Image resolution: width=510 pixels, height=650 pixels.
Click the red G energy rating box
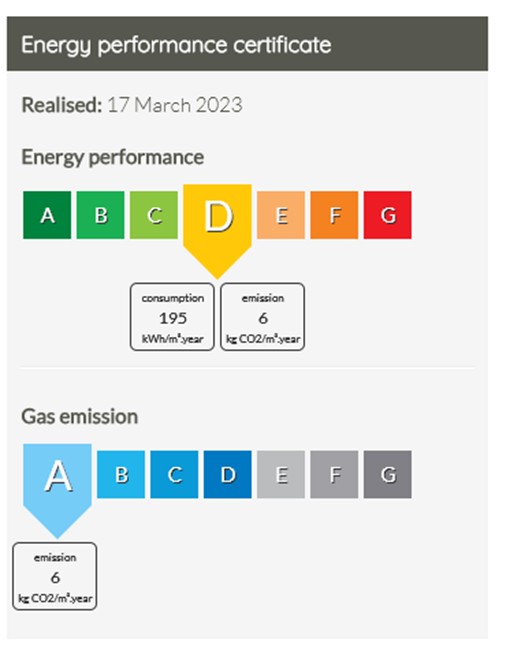[x=388, y=215]
